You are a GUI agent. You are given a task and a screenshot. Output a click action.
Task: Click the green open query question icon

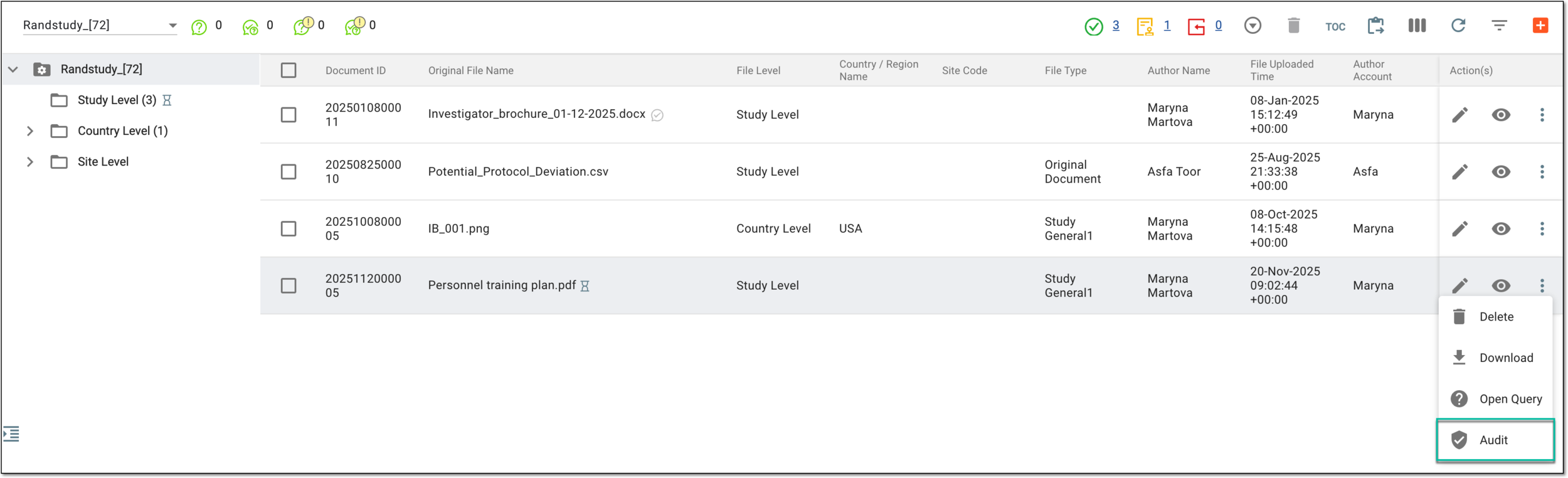199,27
